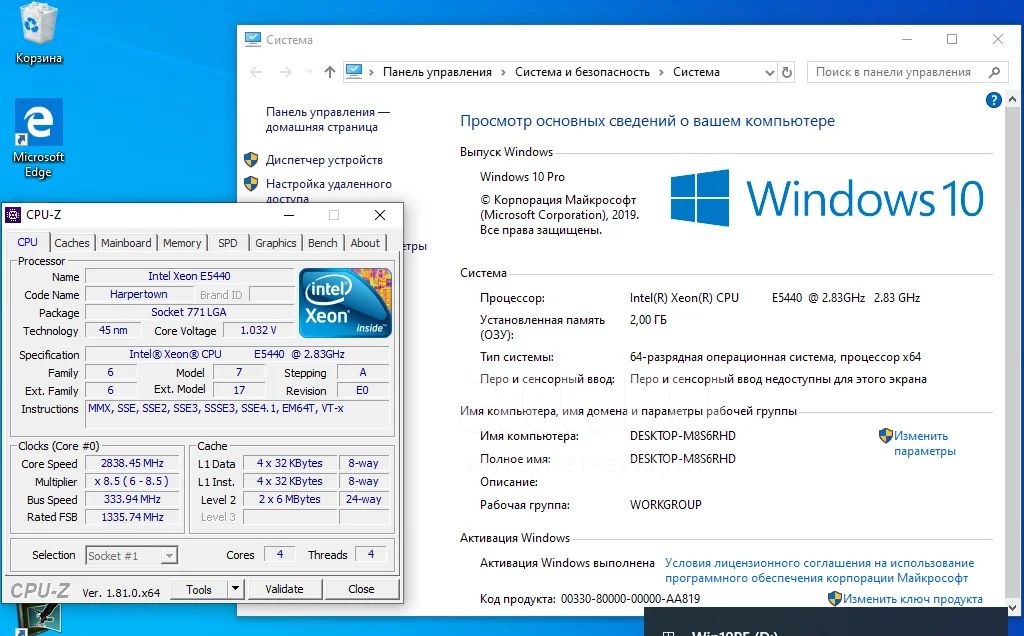Viewport: 1024px width, 636px height.
Task: Click the Система window title icon
Action: coord(252,40)
